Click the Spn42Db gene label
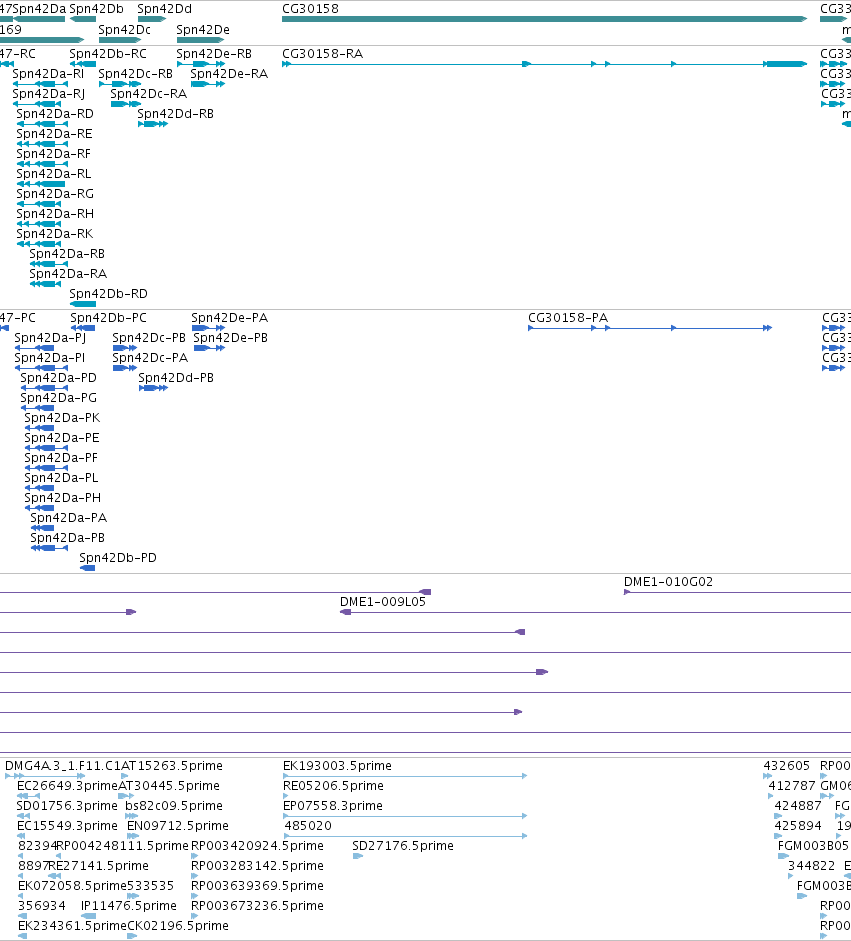 click(96, 8)
